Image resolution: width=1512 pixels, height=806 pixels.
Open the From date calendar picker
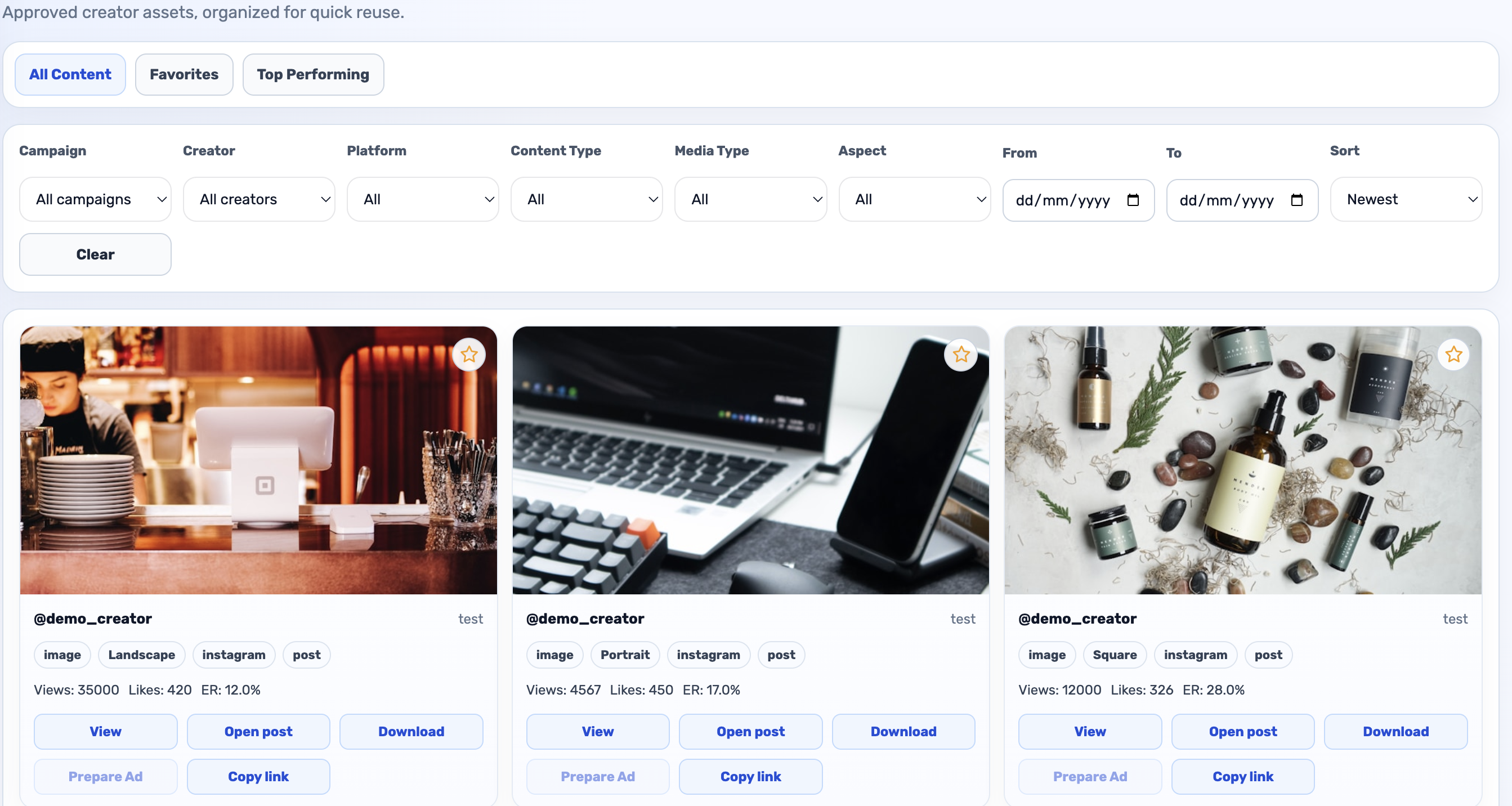pos(1133,200)
